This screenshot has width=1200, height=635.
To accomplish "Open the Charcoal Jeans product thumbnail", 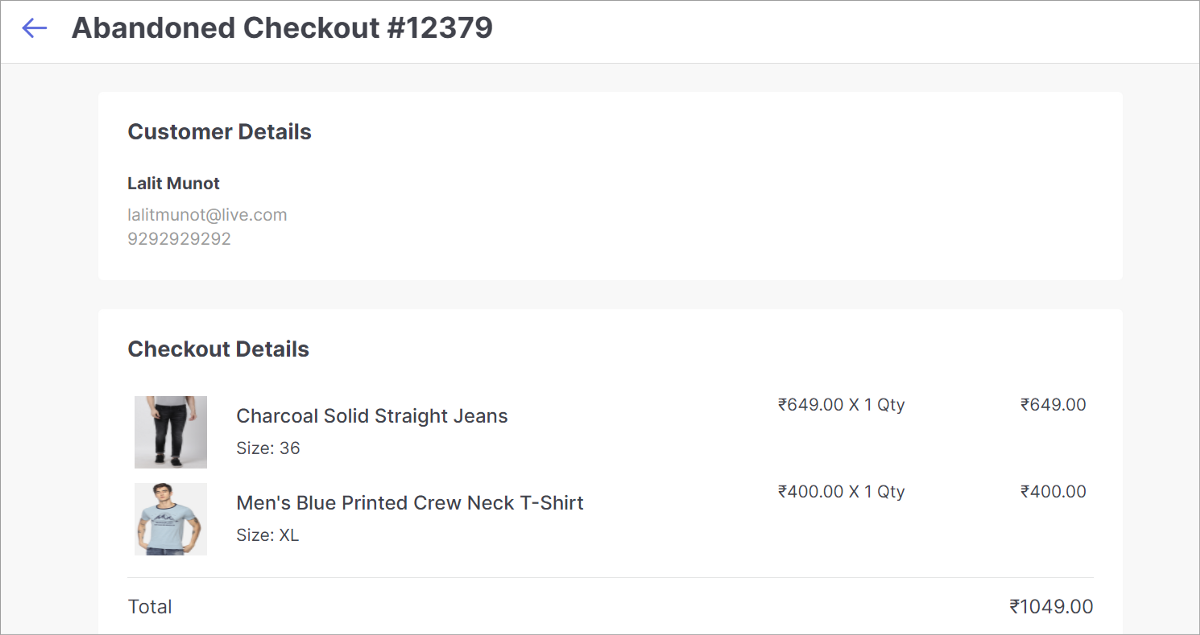I will point(171,432).
